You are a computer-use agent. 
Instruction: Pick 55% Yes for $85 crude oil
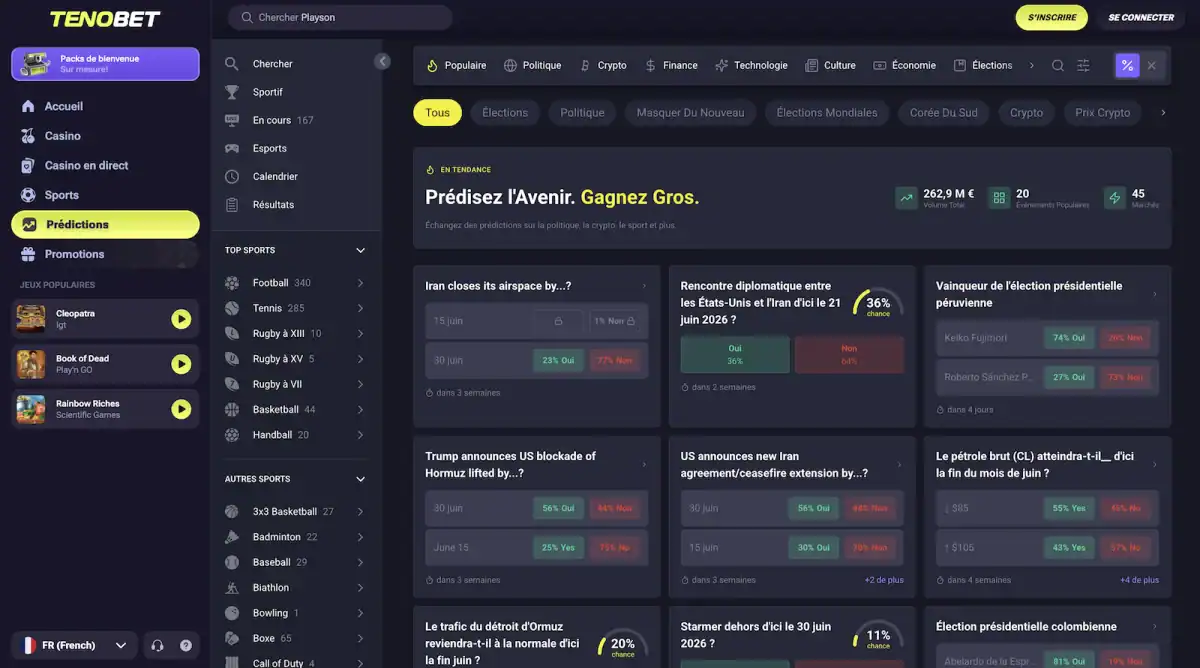tap(1069, 508)
